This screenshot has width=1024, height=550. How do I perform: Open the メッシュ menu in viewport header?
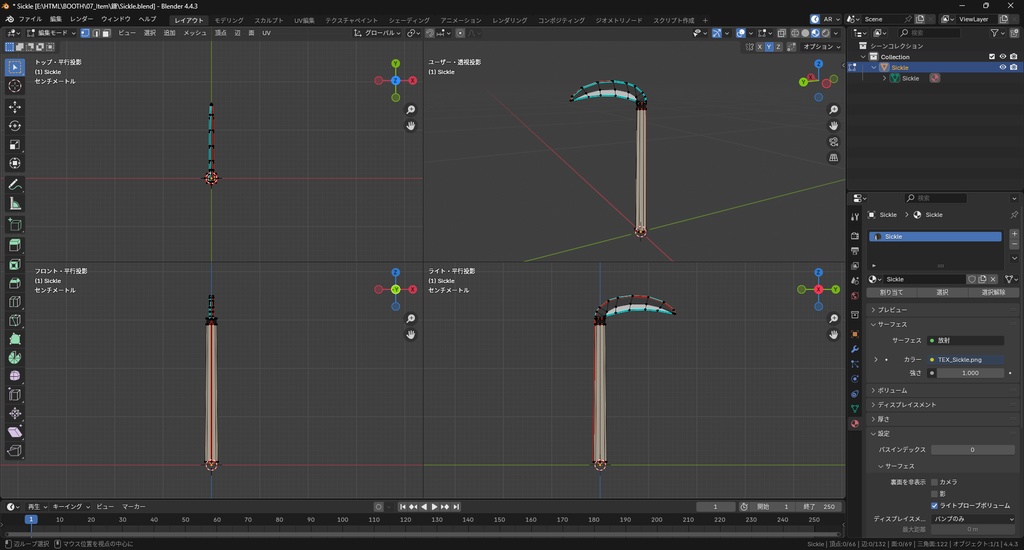pos(195,33)
